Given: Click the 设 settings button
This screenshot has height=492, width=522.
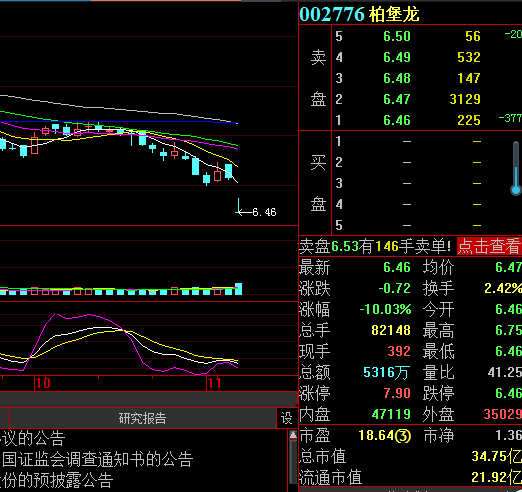Looking at the screenshot, I should coord(286,418).
